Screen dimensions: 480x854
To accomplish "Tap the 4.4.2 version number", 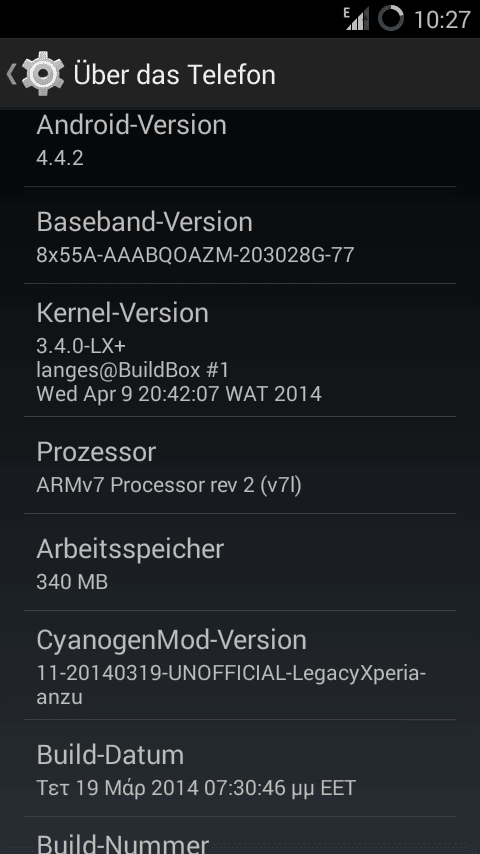I will pyautogui.click(x=60, y=158).
